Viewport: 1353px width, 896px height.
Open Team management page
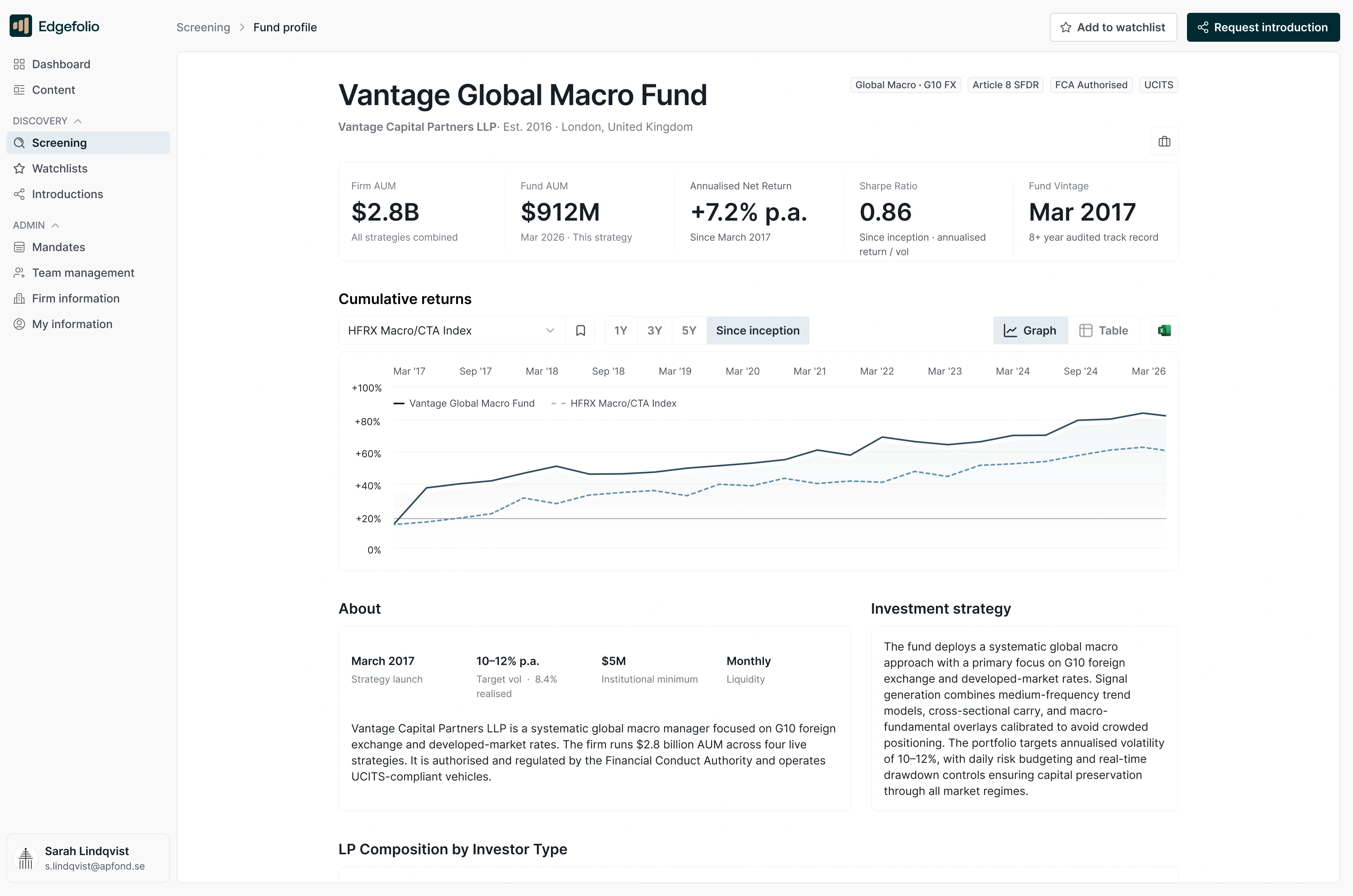(88, 273)
